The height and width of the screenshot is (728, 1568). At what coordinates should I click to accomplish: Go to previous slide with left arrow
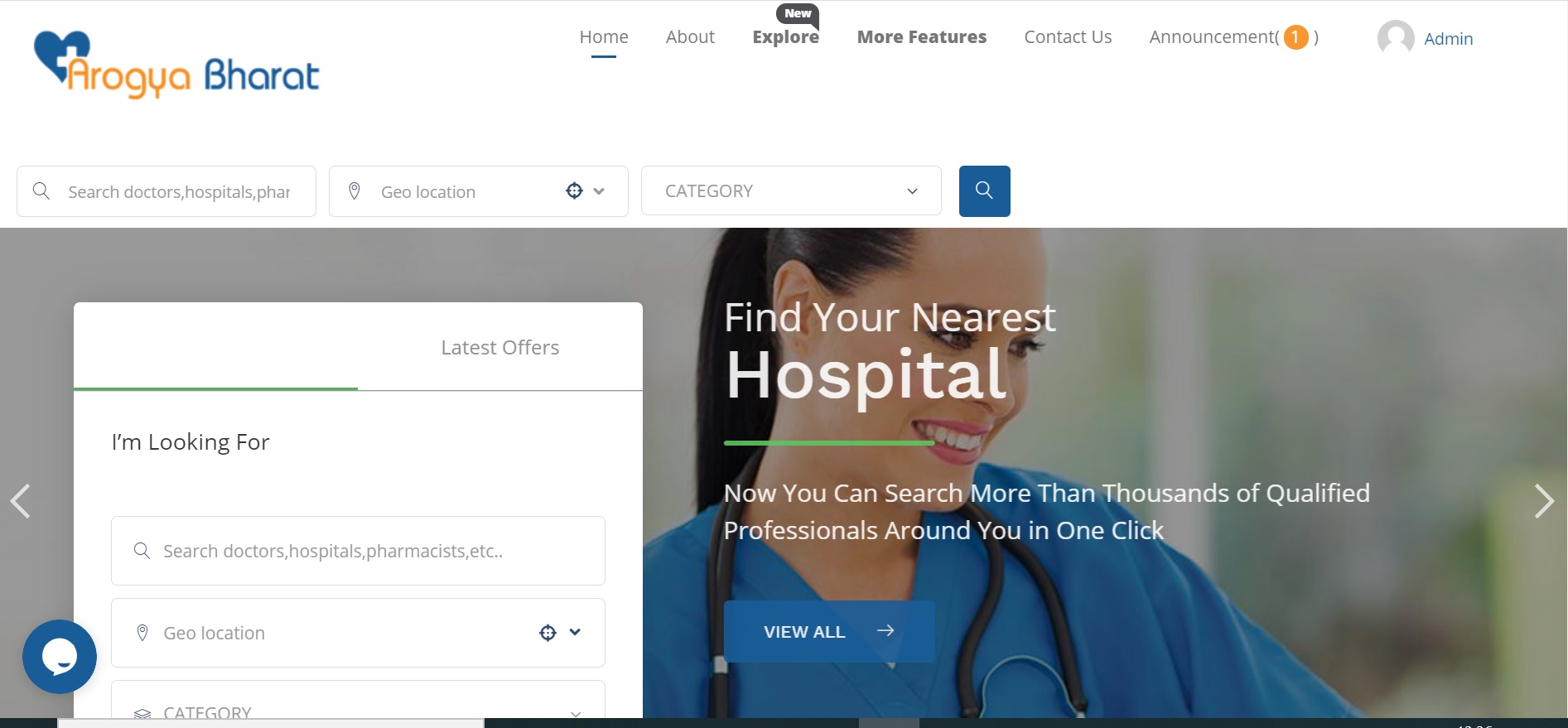point(20,501)
